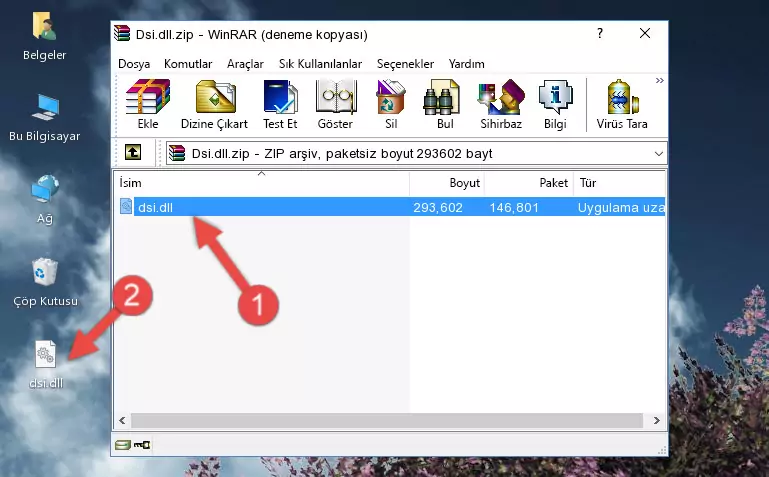
Task: Click the 293,602 size value
Action: coord(437,207)
